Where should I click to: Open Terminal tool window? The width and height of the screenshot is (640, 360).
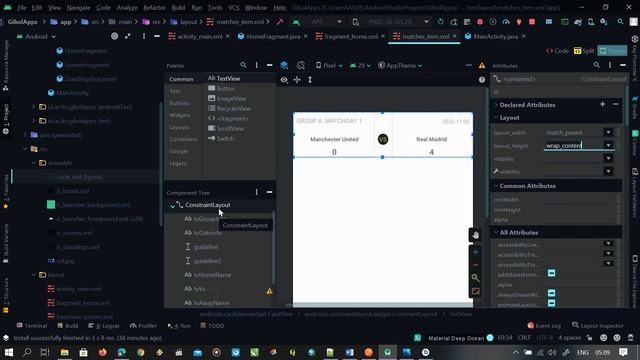(31, 326)
